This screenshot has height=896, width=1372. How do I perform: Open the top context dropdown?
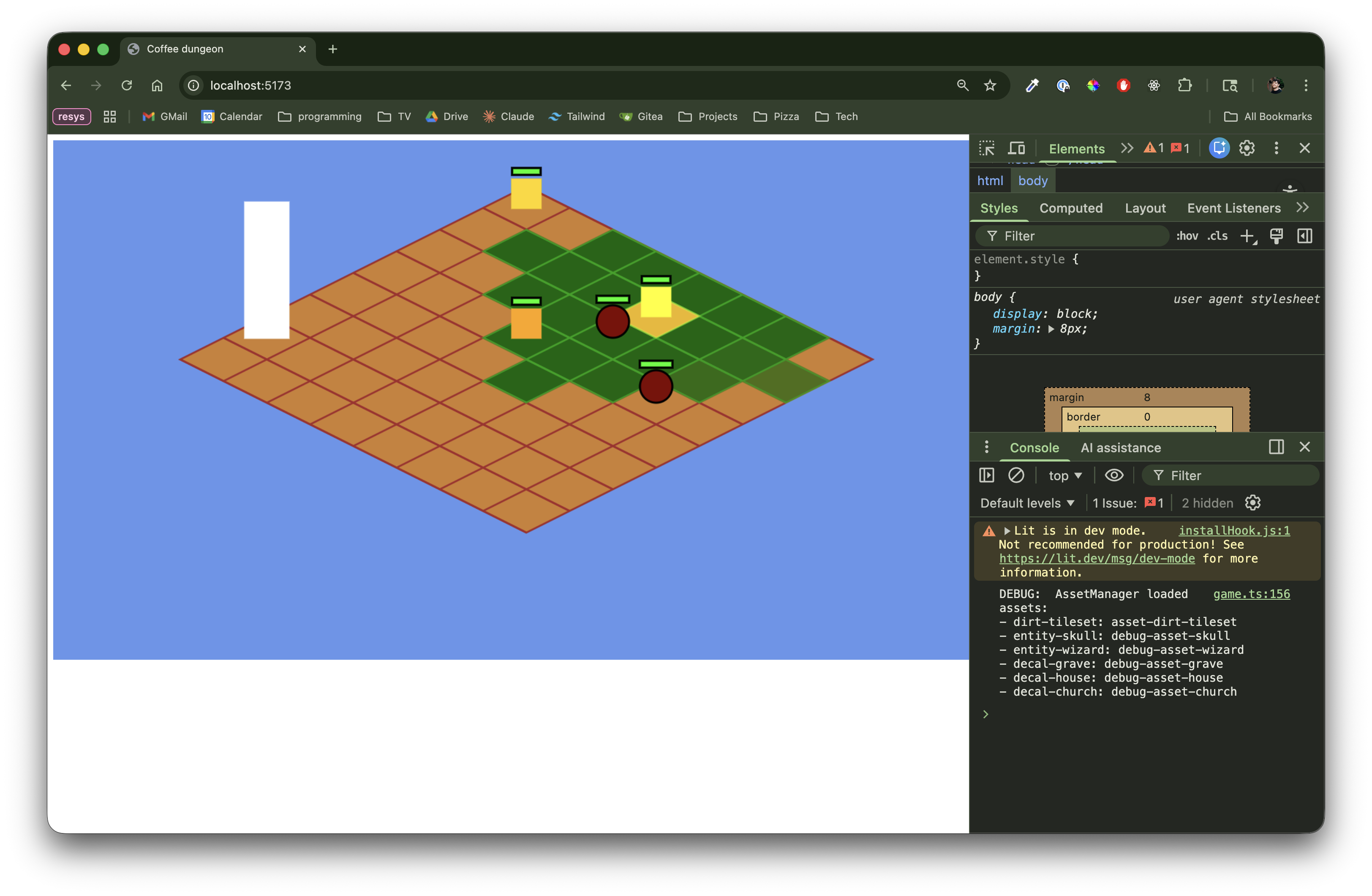point(1065,475)
